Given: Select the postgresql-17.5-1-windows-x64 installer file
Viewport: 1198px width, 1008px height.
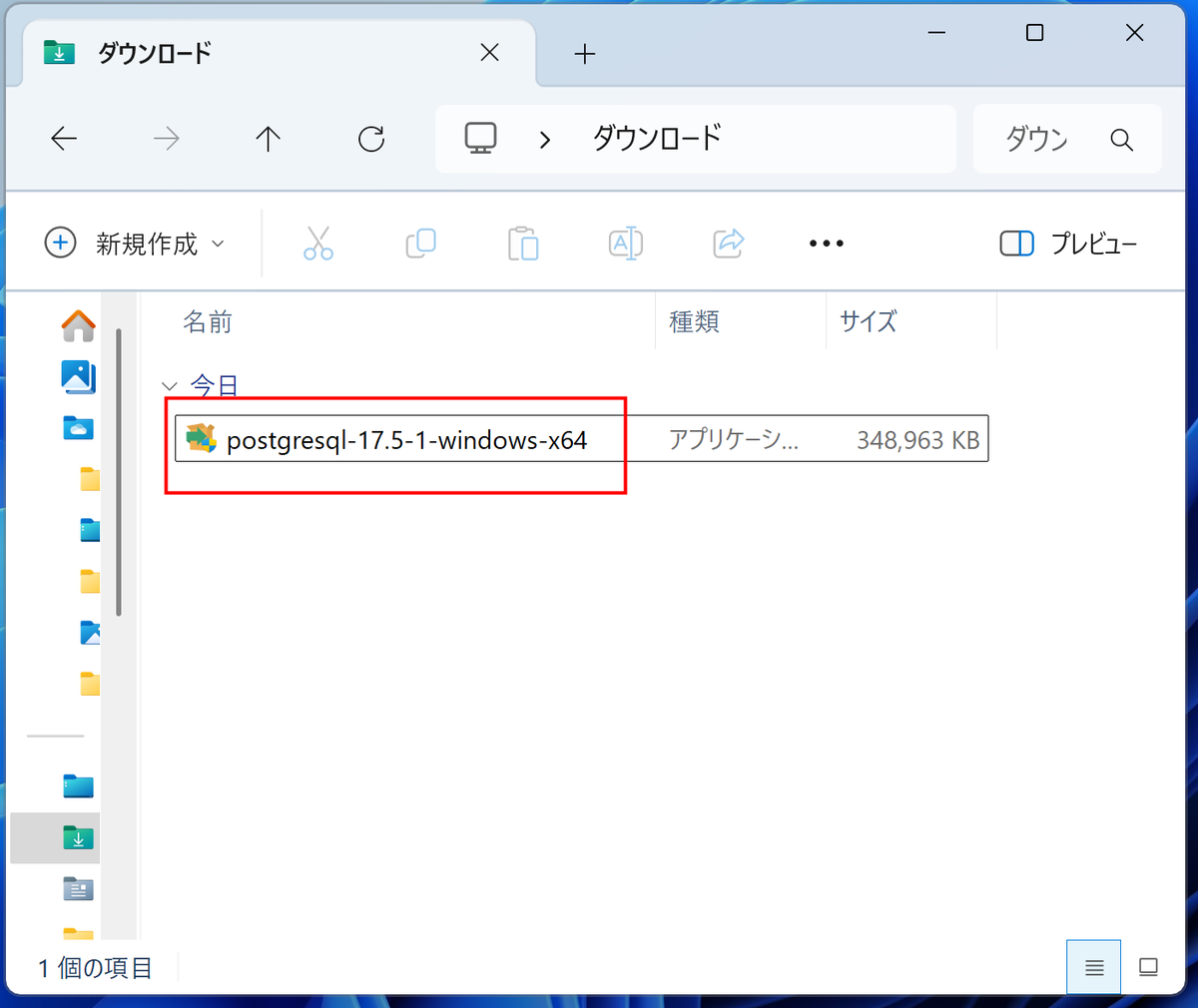Looking at the screenshot, I should 406,440.
